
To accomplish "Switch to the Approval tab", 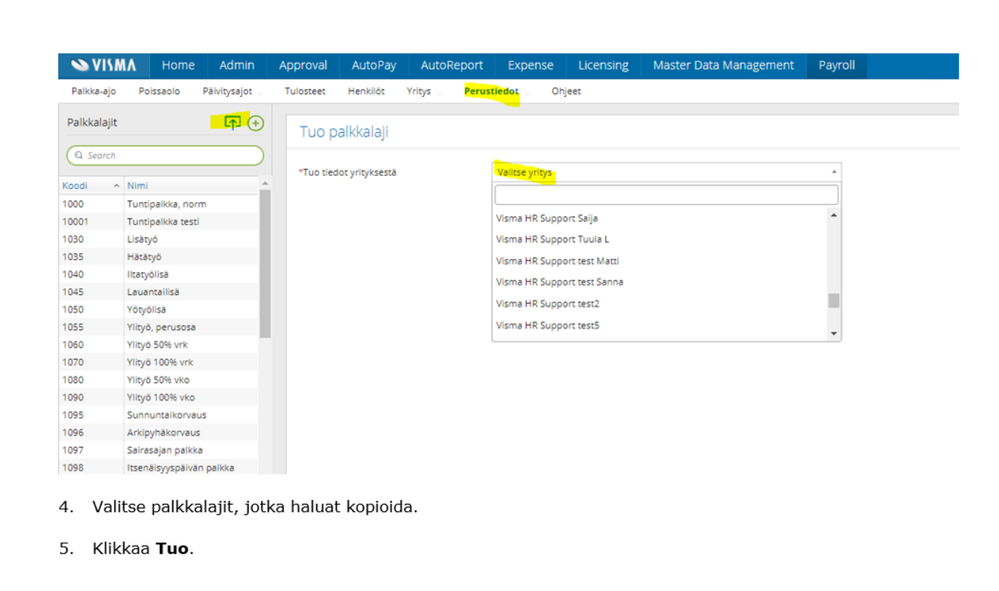I will click(303, 66).
